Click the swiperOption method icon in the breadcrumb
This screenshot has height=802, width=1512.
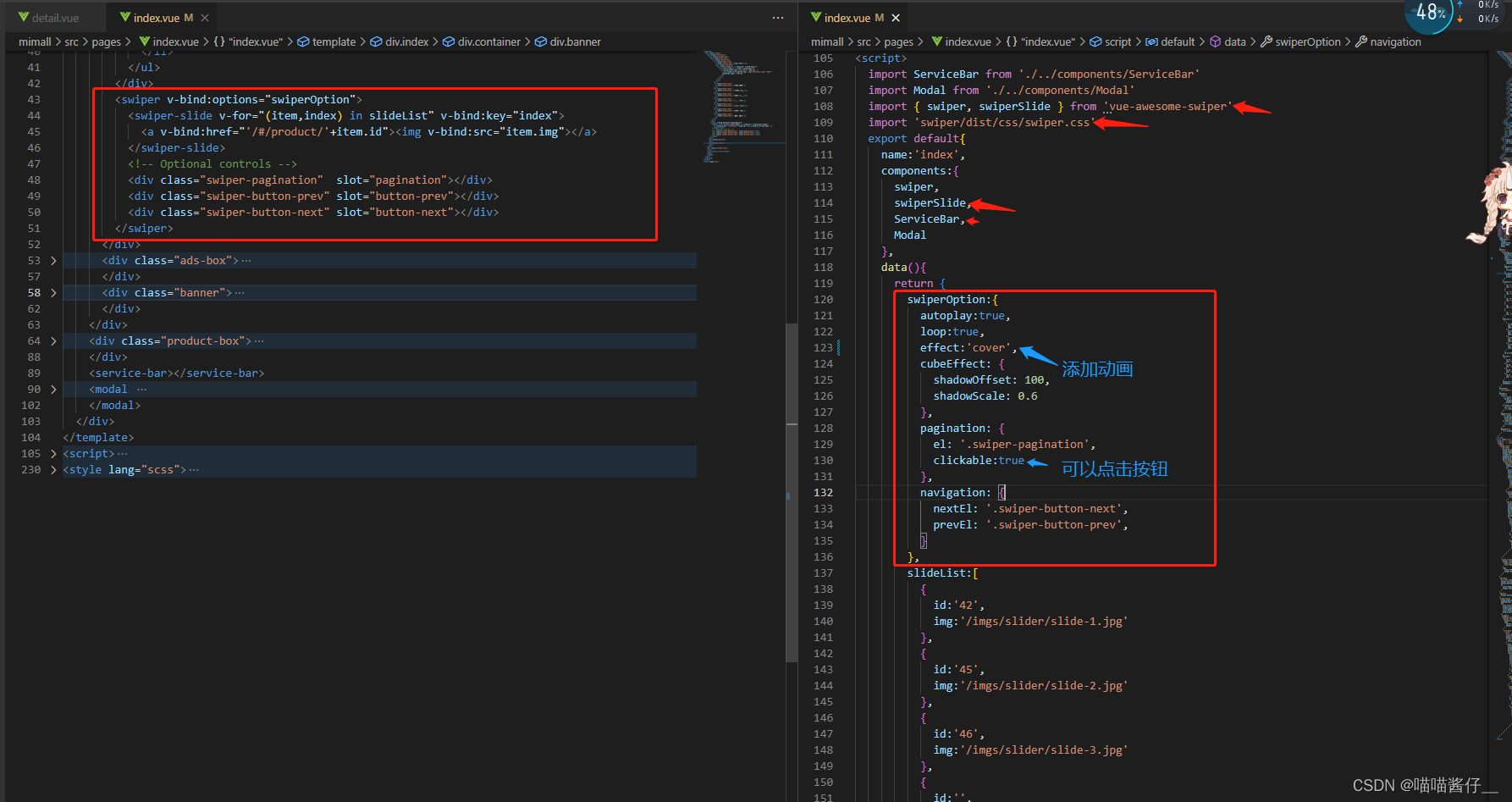[1266, 41]
